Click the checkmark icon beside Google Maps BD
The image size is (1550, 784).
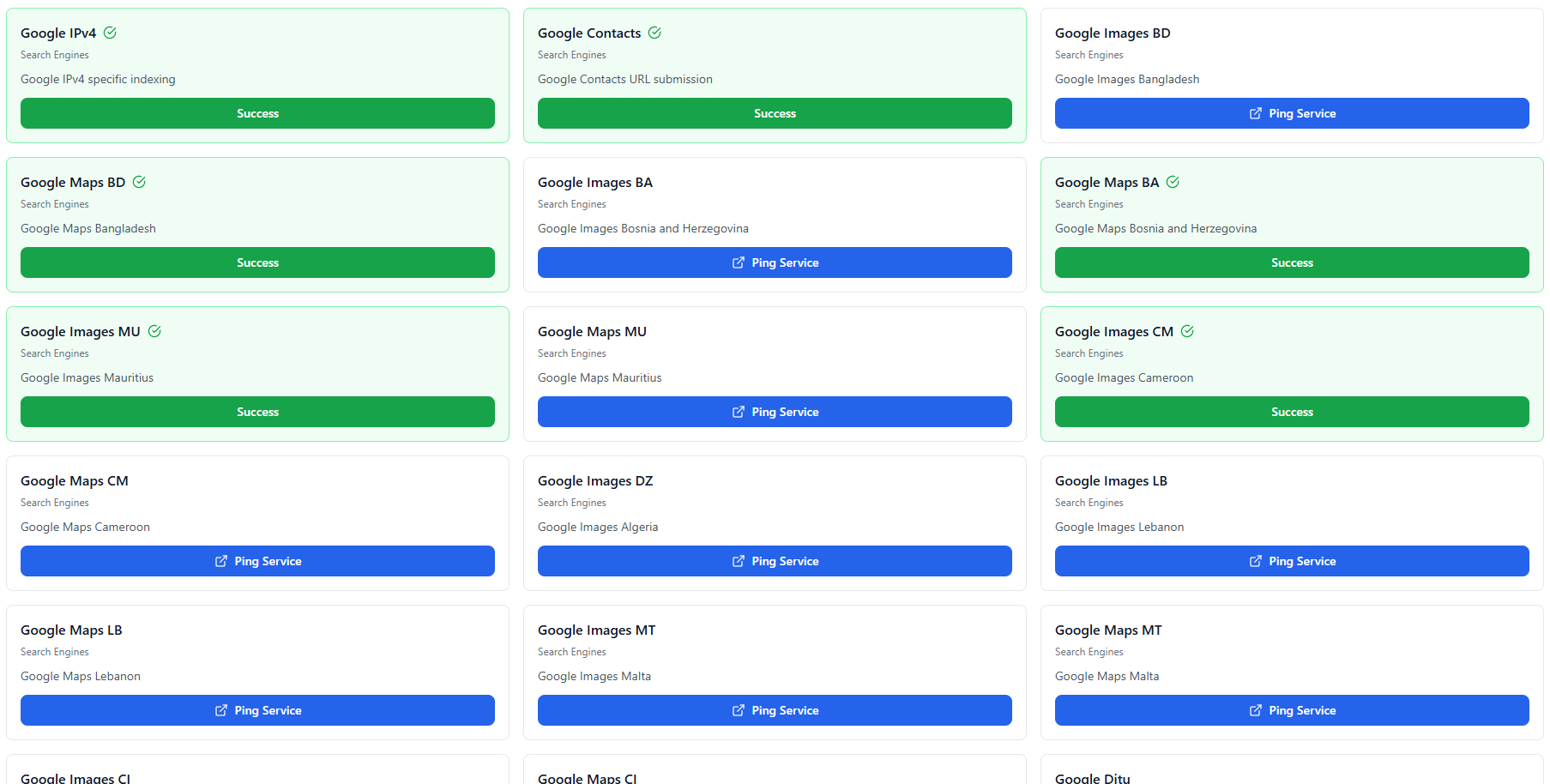[x=139, y=182]
